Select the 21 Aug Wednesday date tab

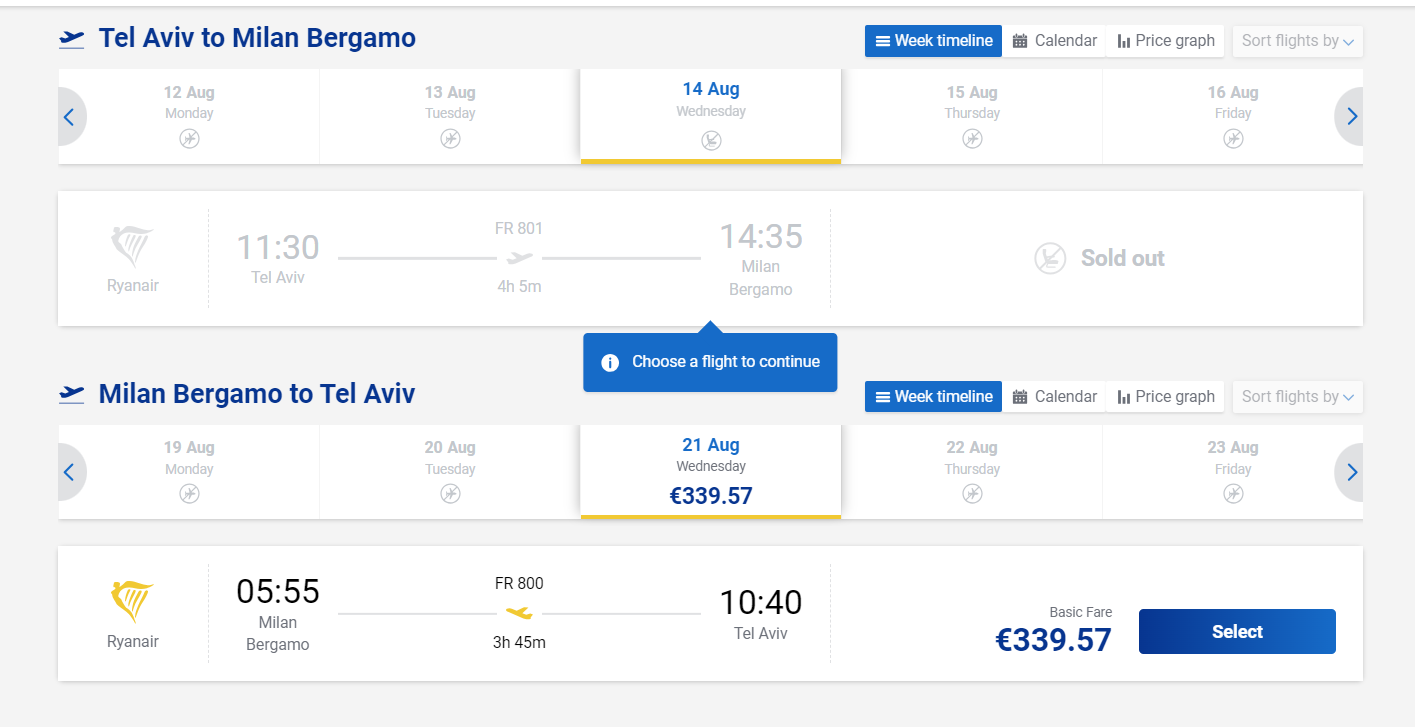(710, 470)
